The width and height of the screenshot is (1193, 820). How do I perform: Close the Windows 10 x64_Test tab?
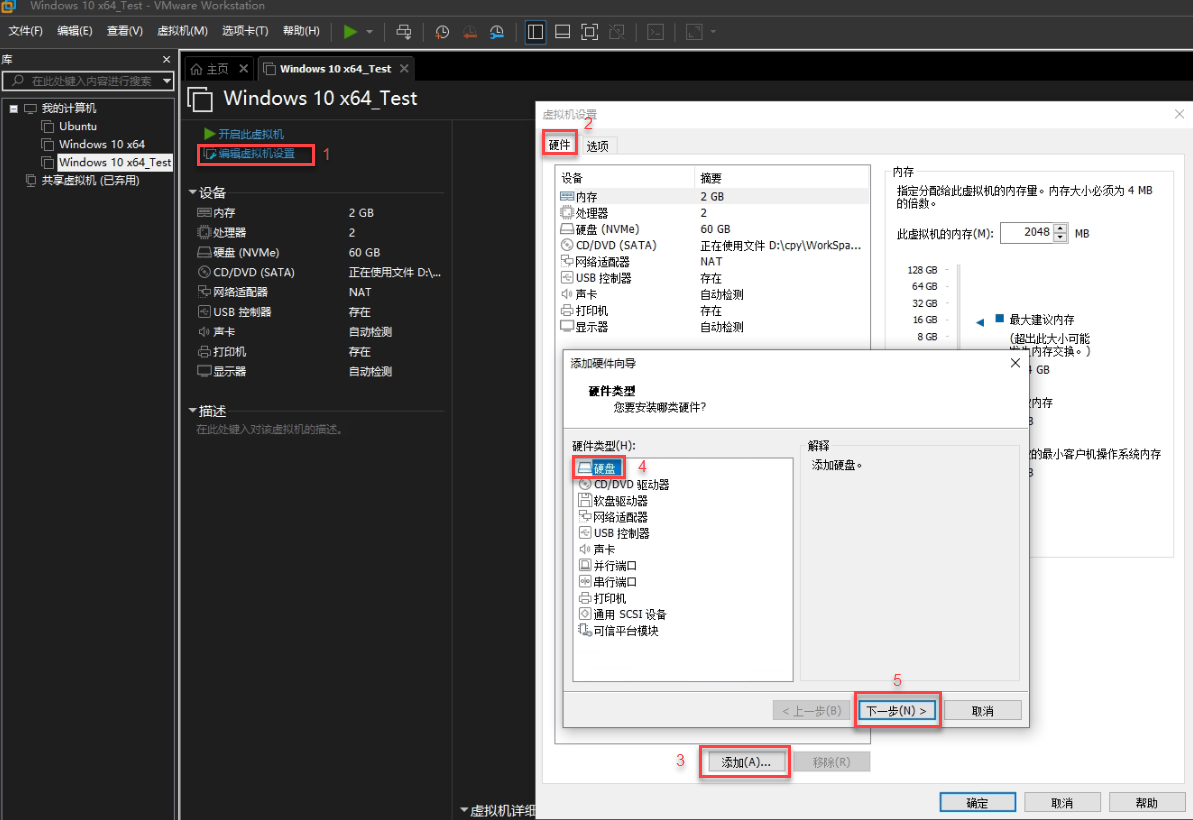(404, 68)
